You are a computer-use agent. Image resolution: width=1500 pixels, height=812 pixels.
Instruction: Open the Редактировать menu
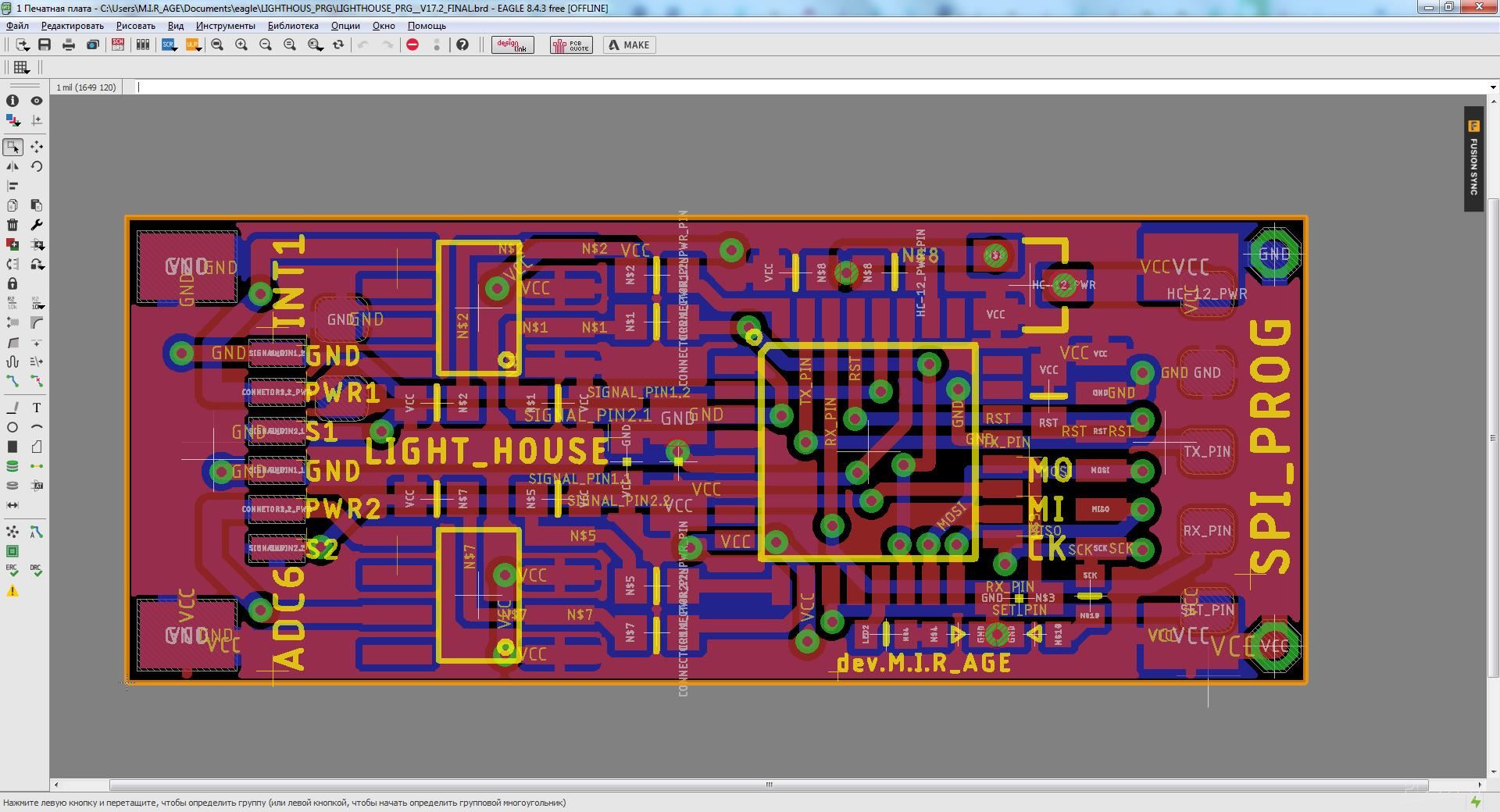pyautogui.click(x=72, y=26)
